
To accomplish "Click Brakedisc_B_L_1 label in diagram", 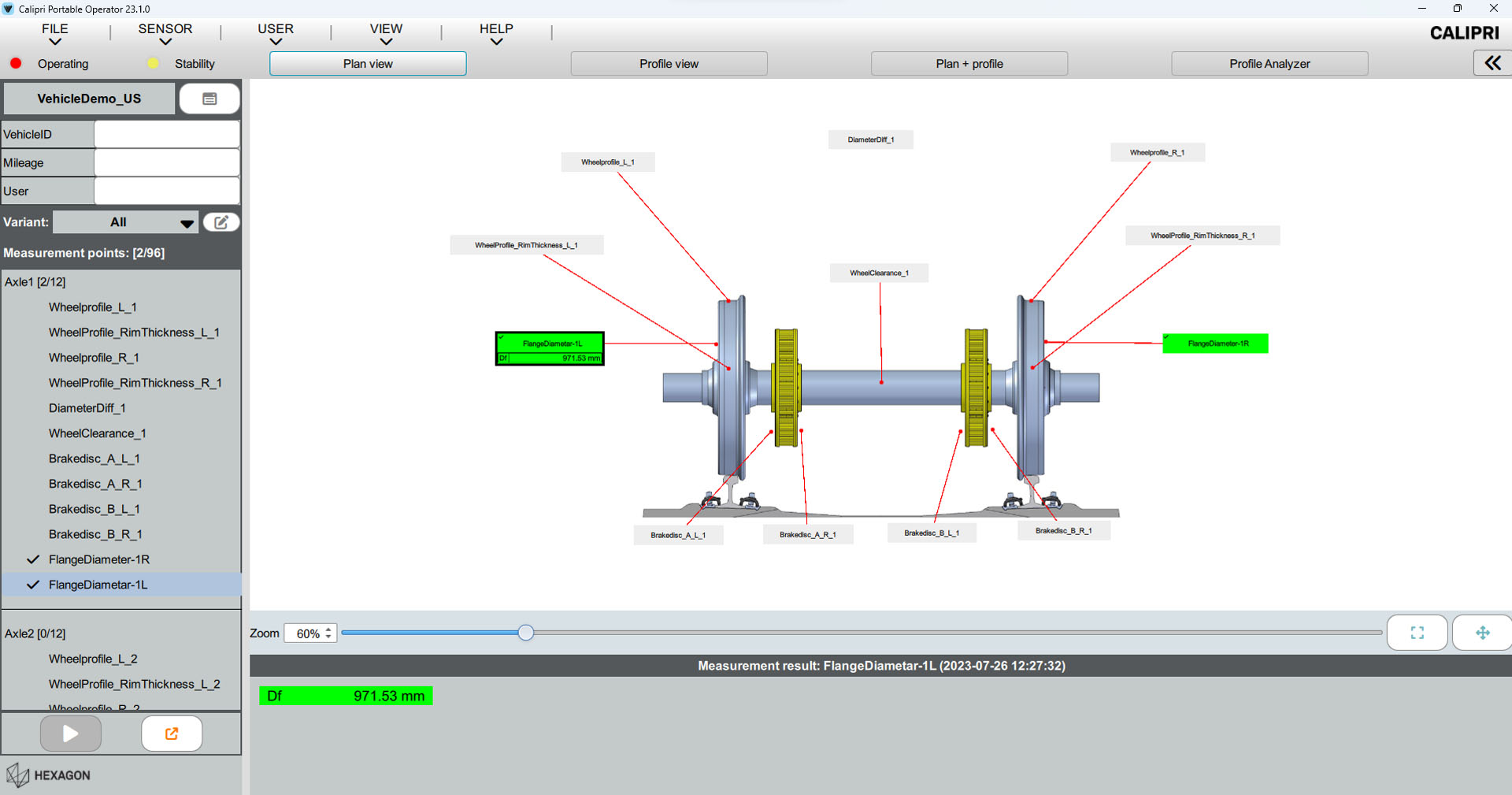I will (932, 533).
